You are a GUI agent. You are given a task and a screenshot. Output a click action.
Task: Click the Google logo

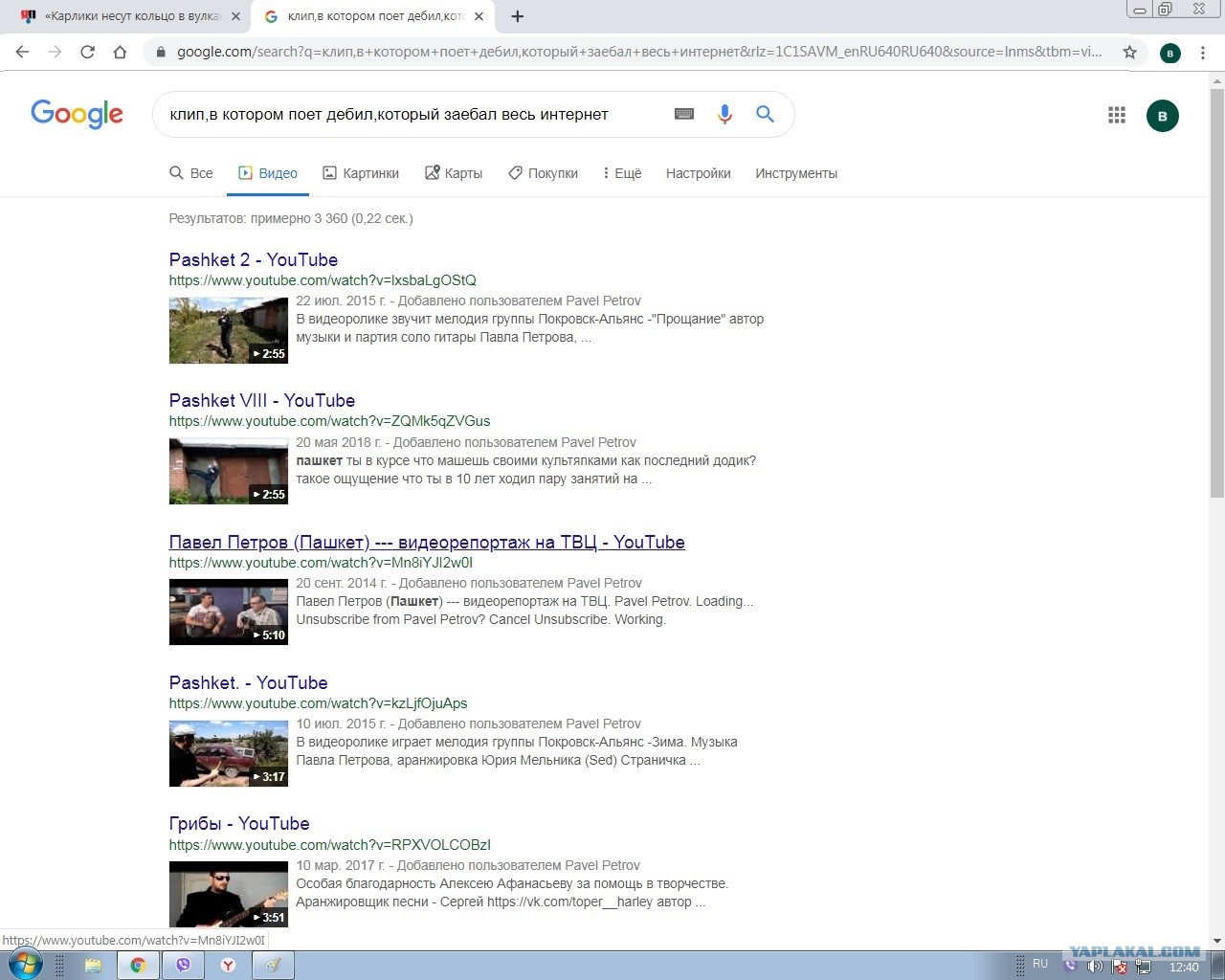(x=77, y=114)
